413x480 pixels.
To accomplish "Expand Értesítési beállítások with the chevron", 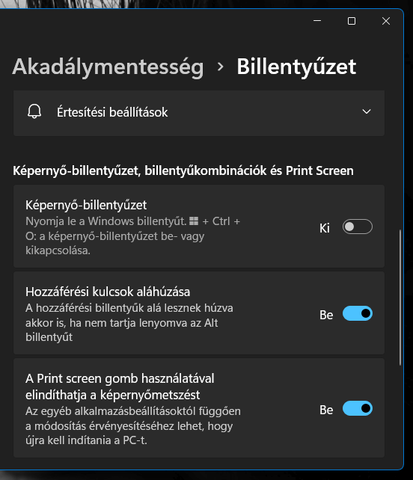I will [x=367, y=112].
